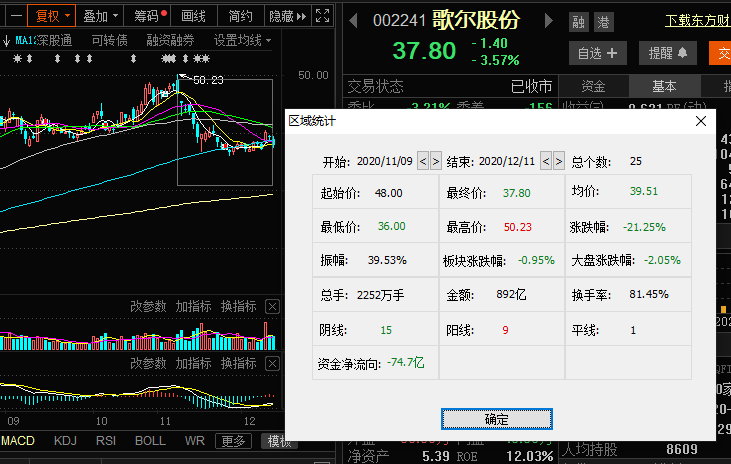
Task: Click the 筹码 toolbar button
Action: (147, 16)
